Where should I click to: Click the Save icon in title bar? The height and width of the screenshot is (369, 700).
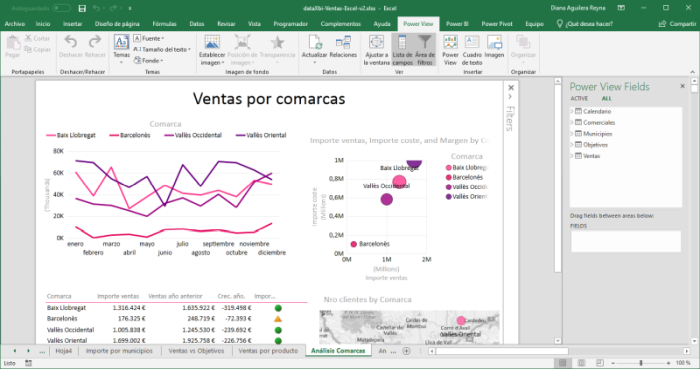coord(82,8)
